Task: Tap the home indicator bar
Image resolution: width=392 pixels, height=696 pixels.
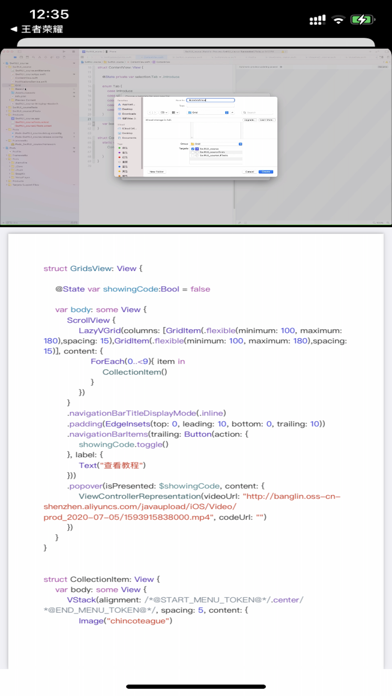Action: [196, 686]
